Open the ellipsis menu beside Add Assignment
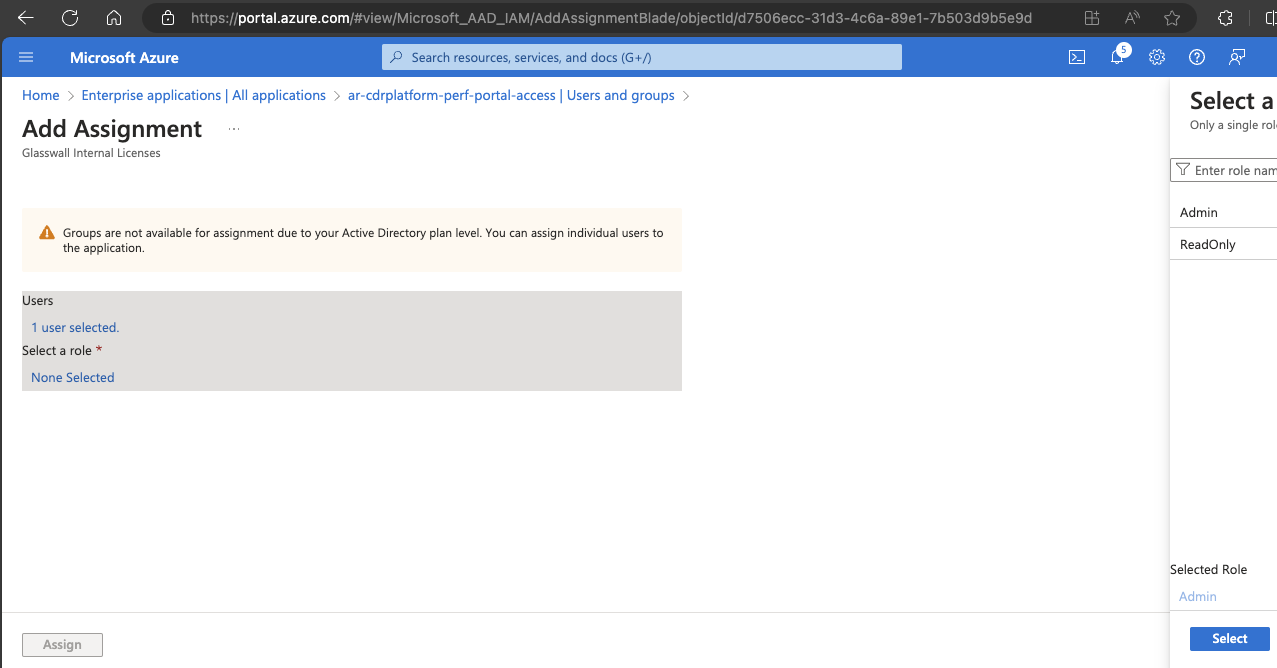Viewport: 1277px width, 668px height. pos(234,129)
